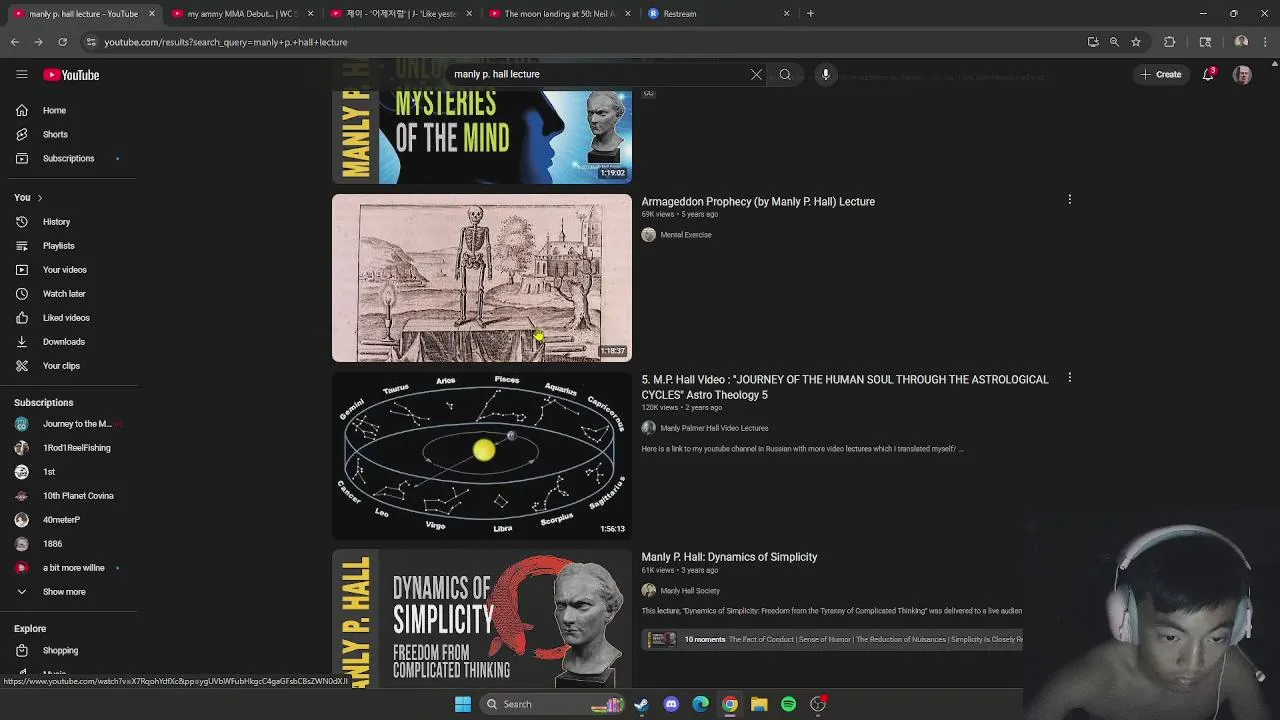Open the zodiac constellation video thumbnail
The image size is (1280, 720).
(482, 456)
